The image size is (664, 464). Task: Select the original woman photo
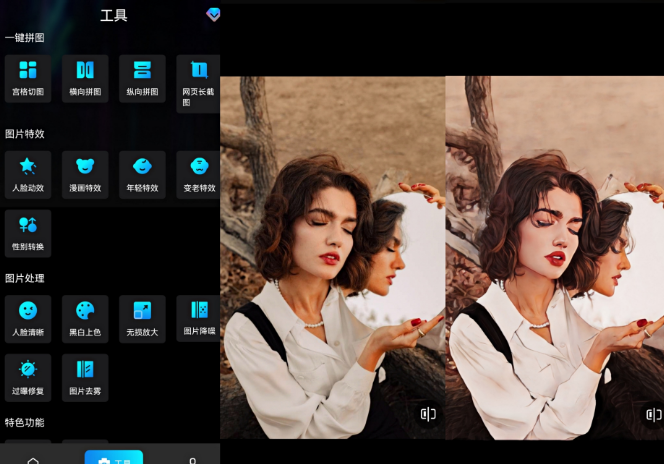[332, 257]
